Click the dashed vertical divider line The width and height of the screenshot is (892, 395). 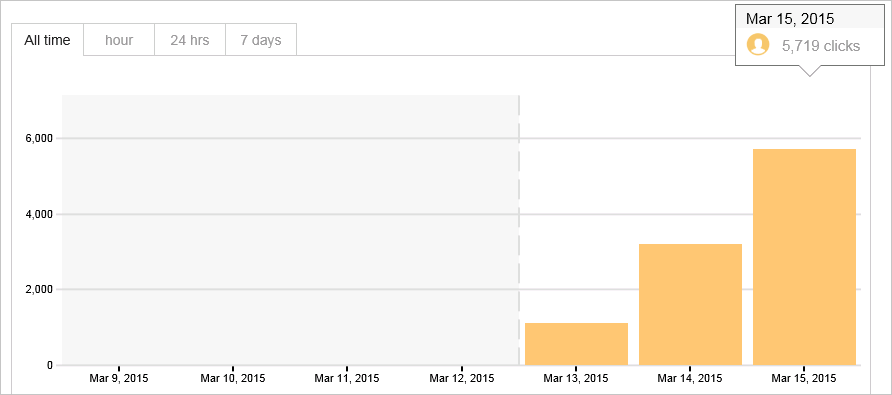click(519, 230)
